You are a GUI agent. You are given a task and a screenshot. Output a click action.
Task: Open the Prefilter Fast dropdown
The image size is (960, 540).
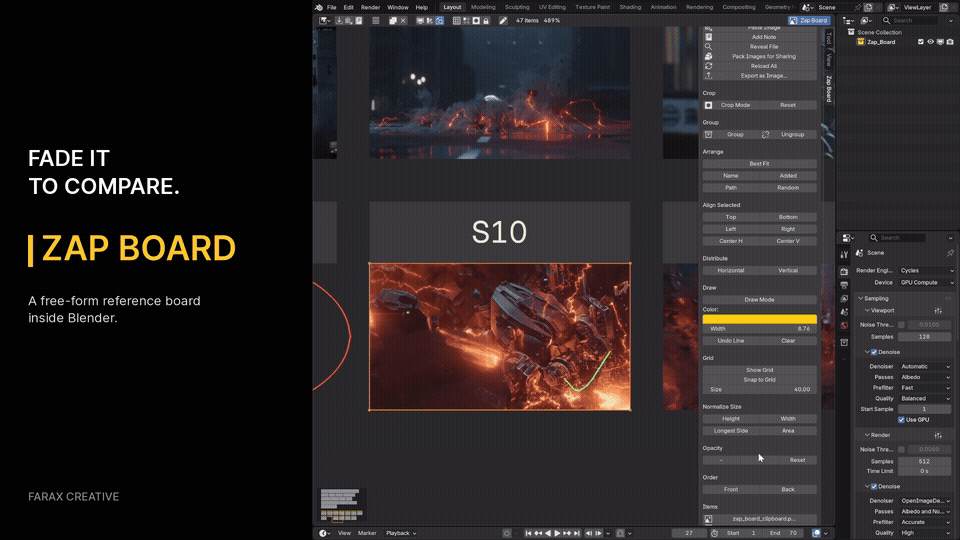tap(925, 388)
